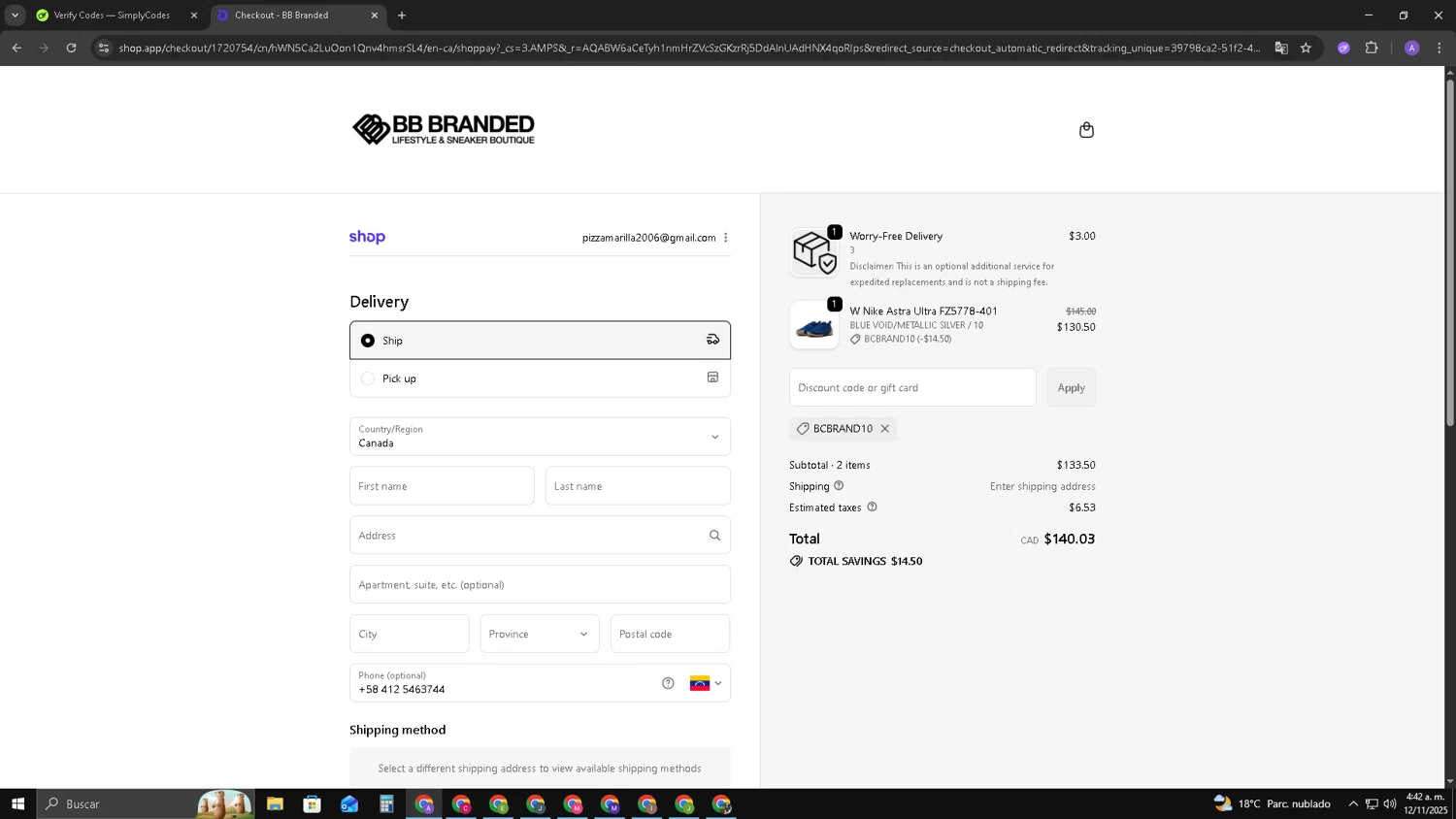
Task: Click the BB Branded store logo
Action: point(443,129)
